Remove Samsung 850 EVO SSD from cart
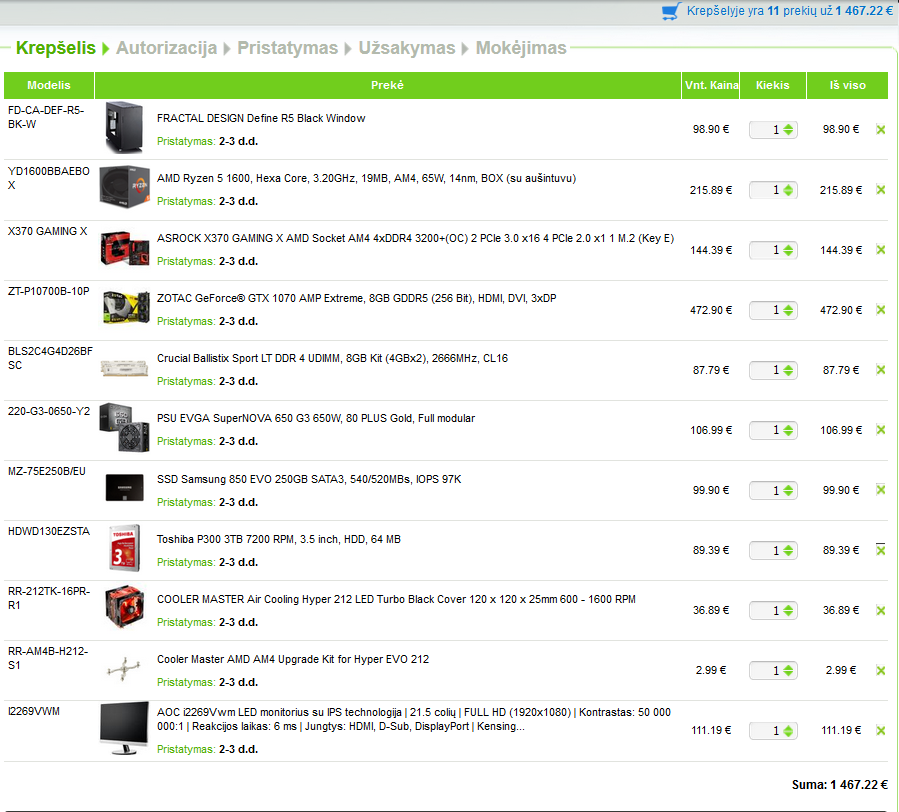Viewport: 899px width, 812px height. pos(881,490)
